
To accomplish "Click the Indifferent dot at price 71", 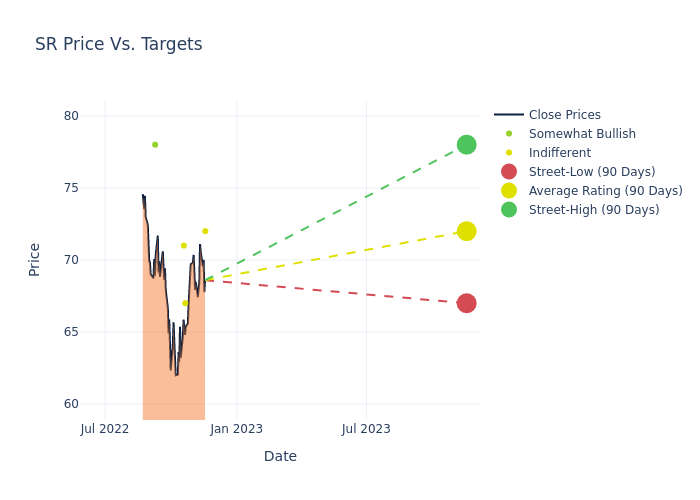I will pos(184,245).
